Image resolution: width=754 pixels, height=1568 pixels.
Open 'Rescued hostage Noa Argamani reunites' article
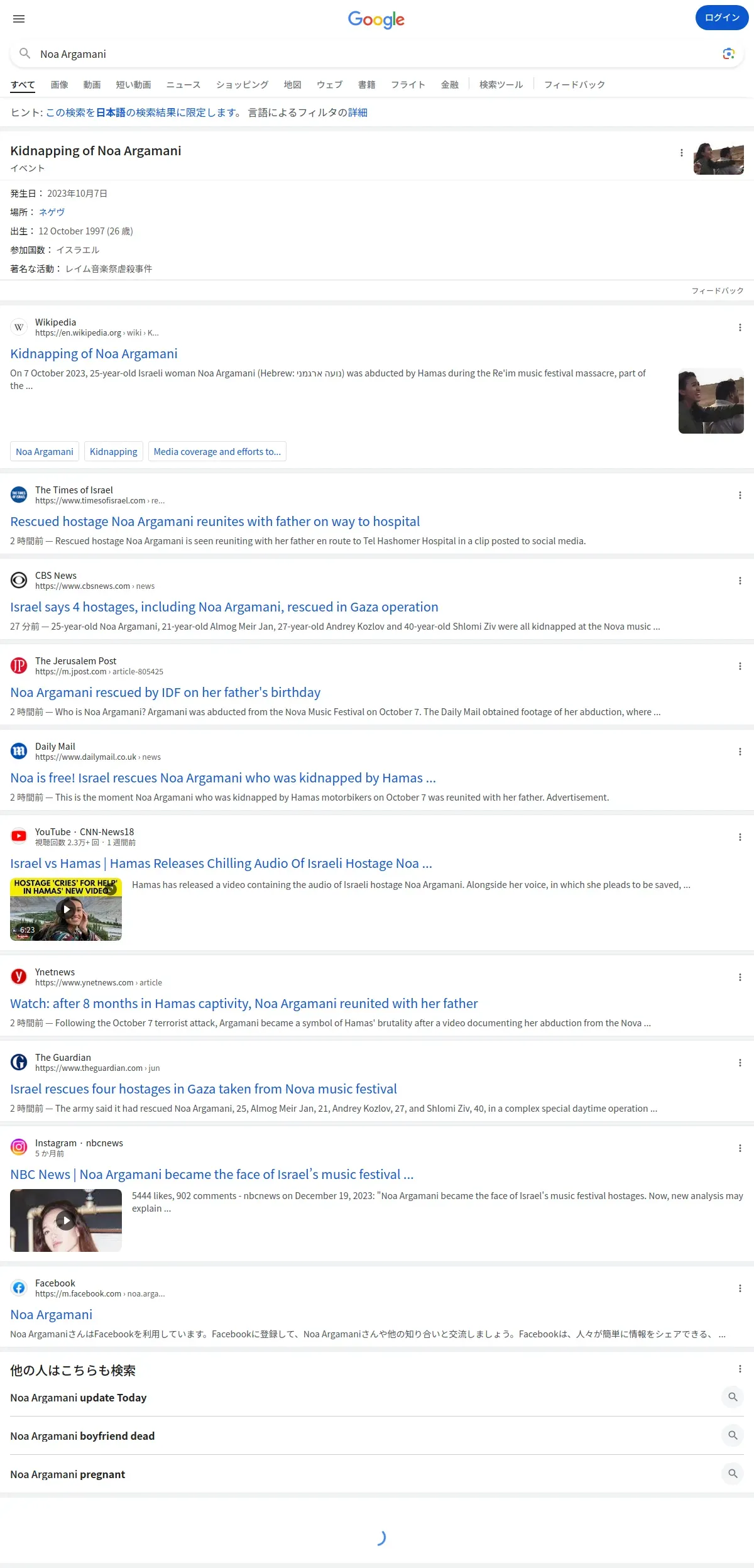[215, 522]
